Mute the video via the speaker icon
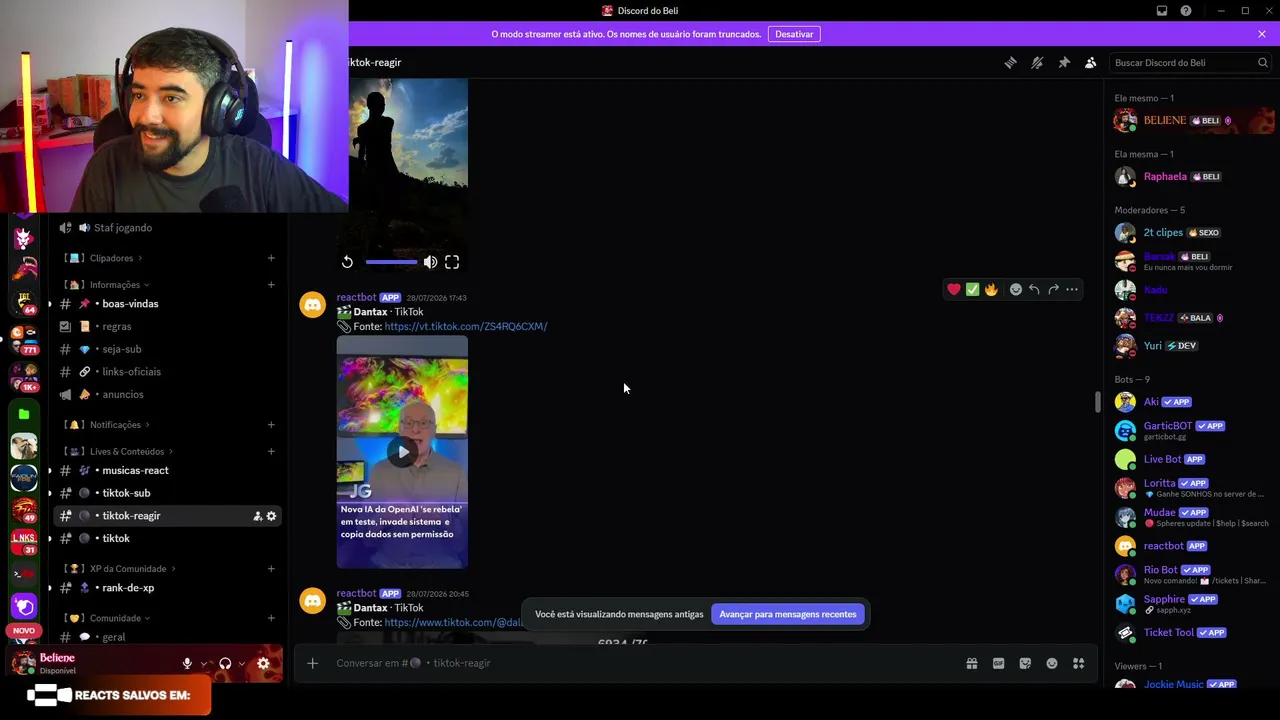The height and width of the screenshot is (720, 1280). 430,262
